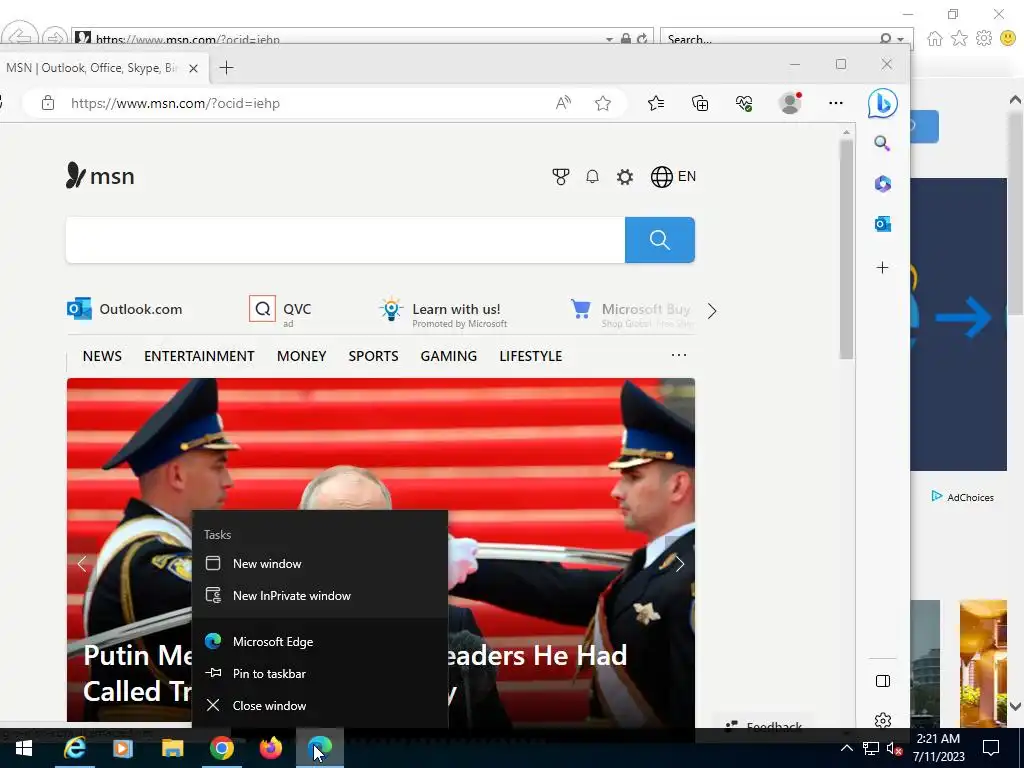Screen dimensions: 1024x768
Task: Open Browser essentials heart icon
Action: point(744,103)
